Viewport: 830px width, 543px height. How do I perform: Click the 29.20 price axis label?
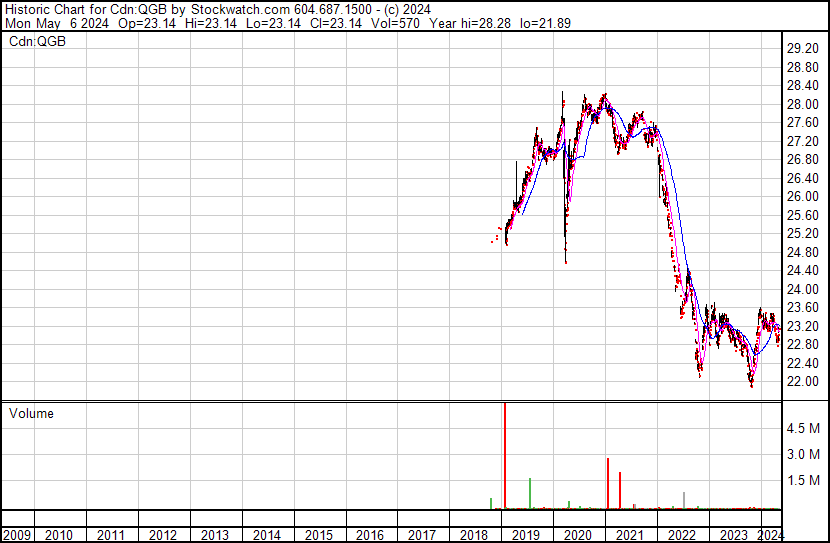point(804,49)
